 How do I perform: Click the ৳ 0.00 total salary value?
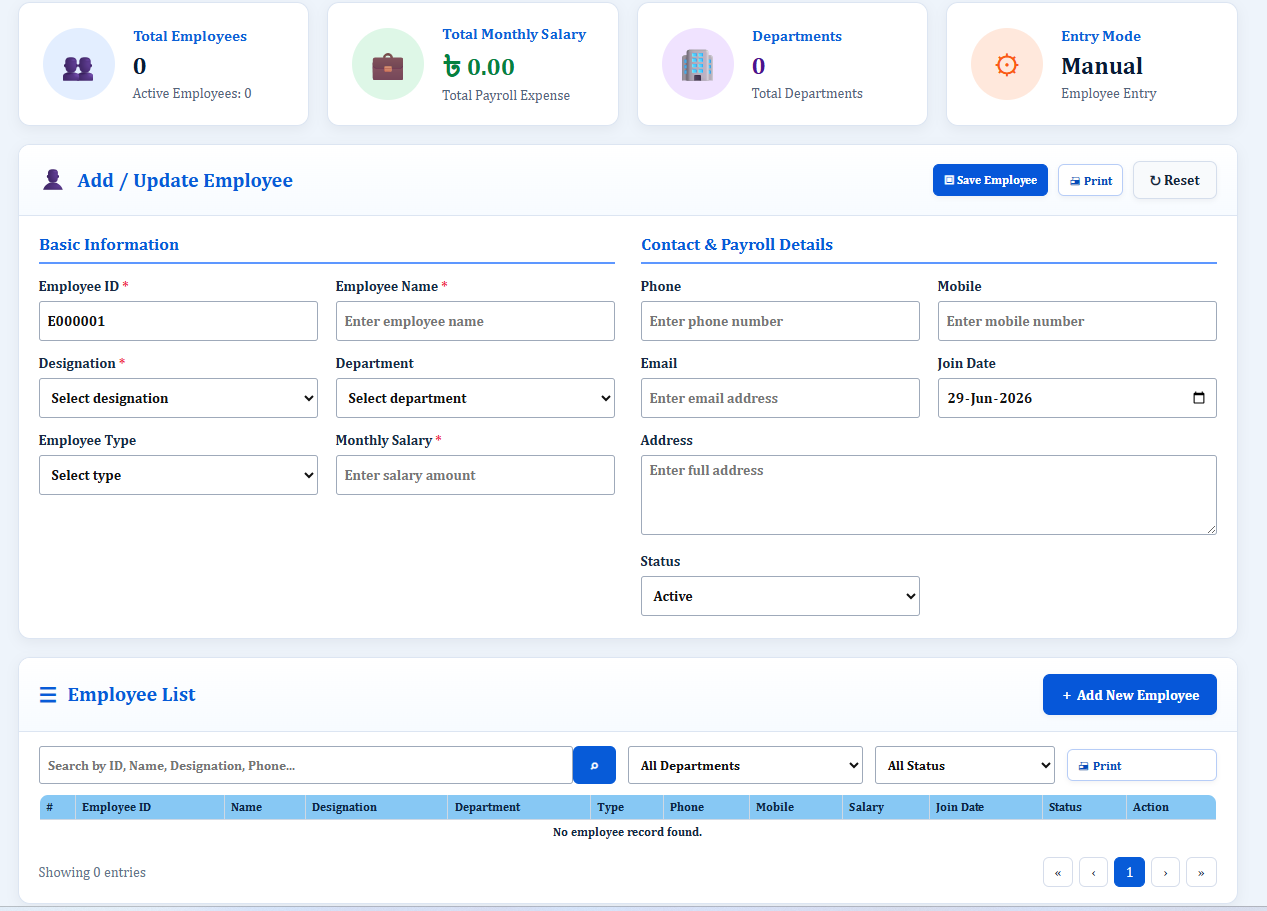[x=479, y=67]
